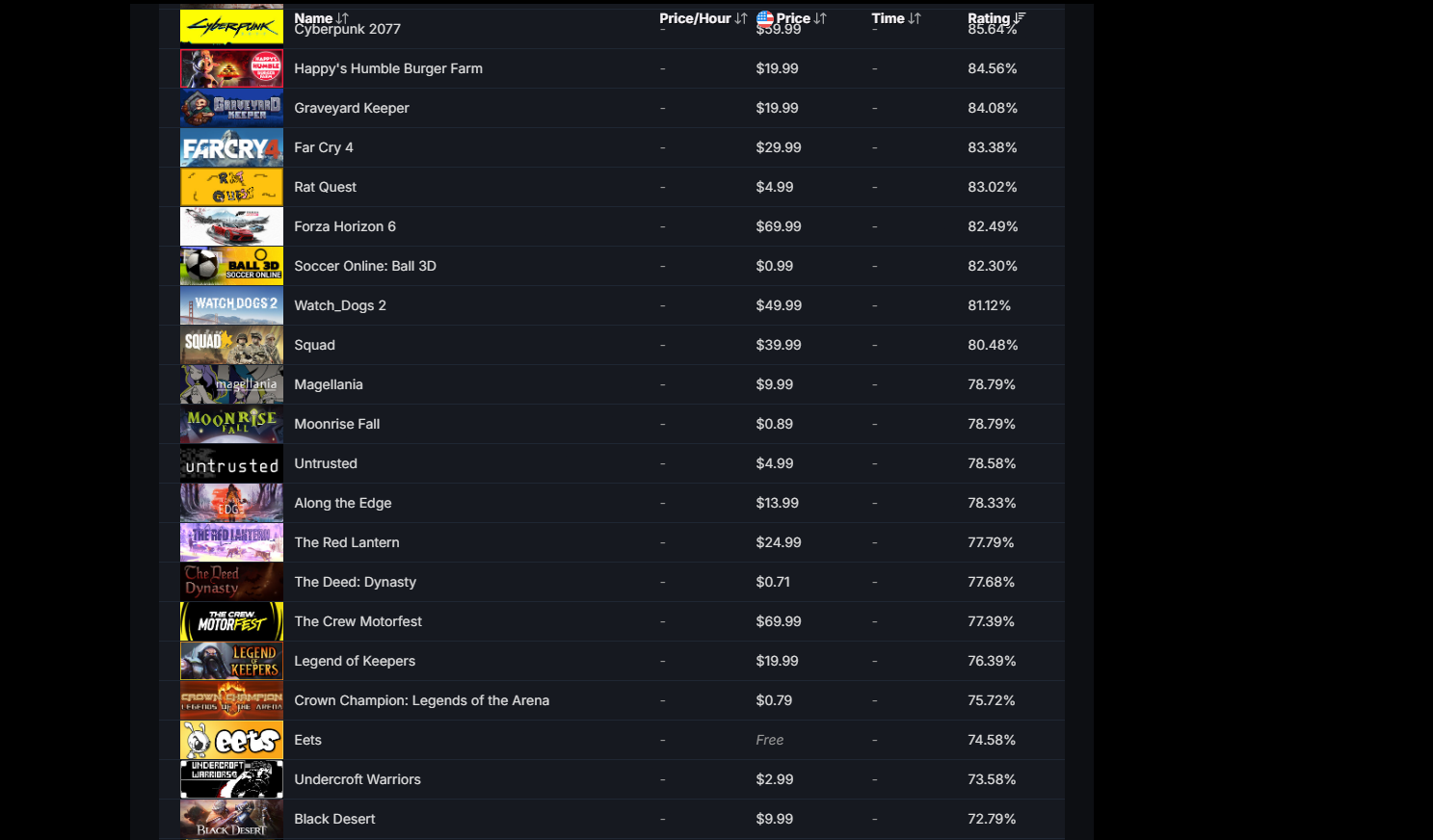The height and width of the screenshot is (840, 1433).
Task: Sort games by Time arrows icon
Action: coord(915,18)
